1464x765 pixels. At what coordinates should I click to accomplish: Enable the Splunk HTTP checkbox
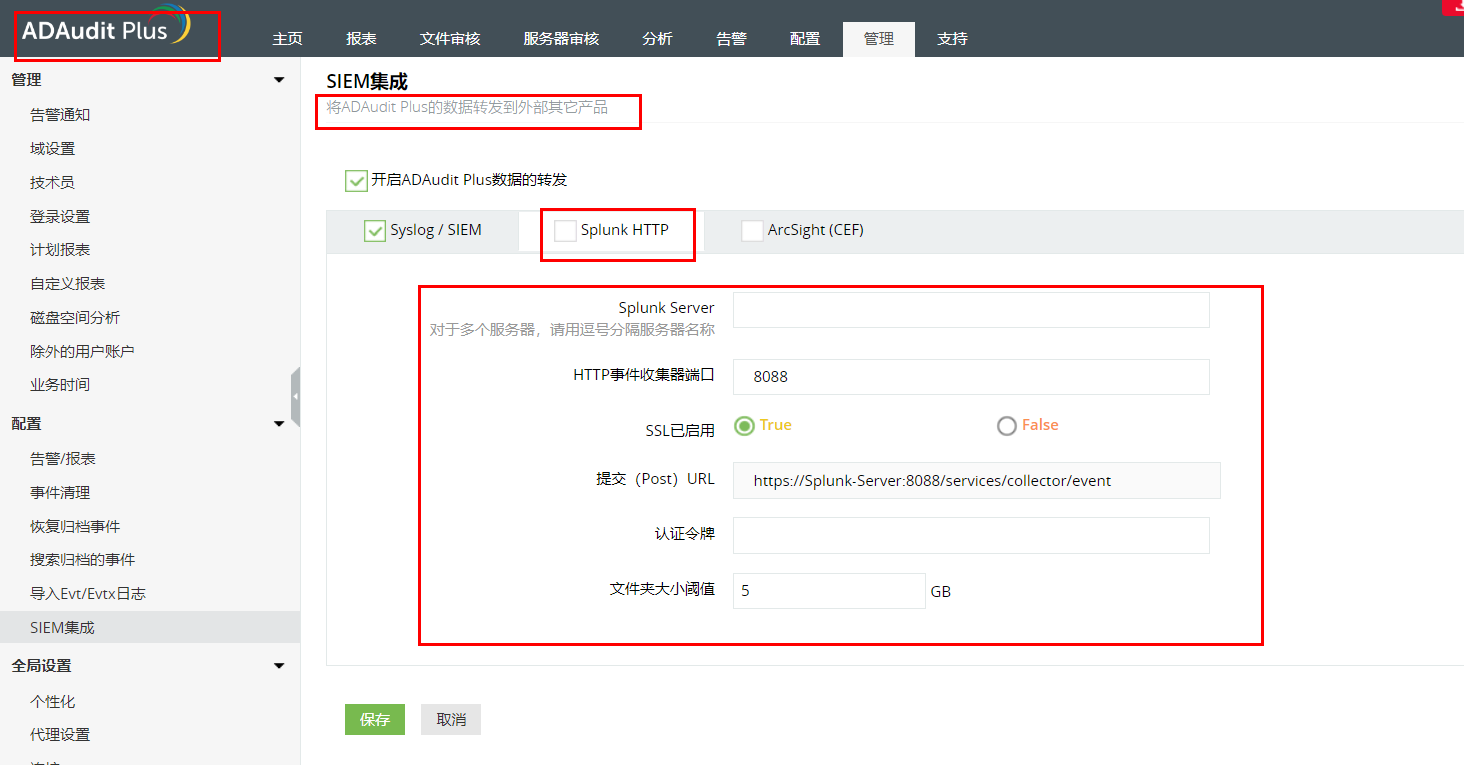[565, 231]
